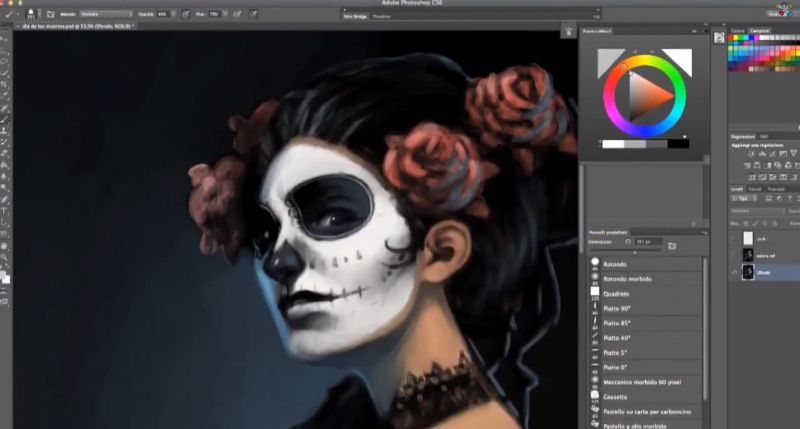Toggle lock transparent pixels in Livelli panel
This screenshot has height=429, width=800.
[x=745, y=223]
